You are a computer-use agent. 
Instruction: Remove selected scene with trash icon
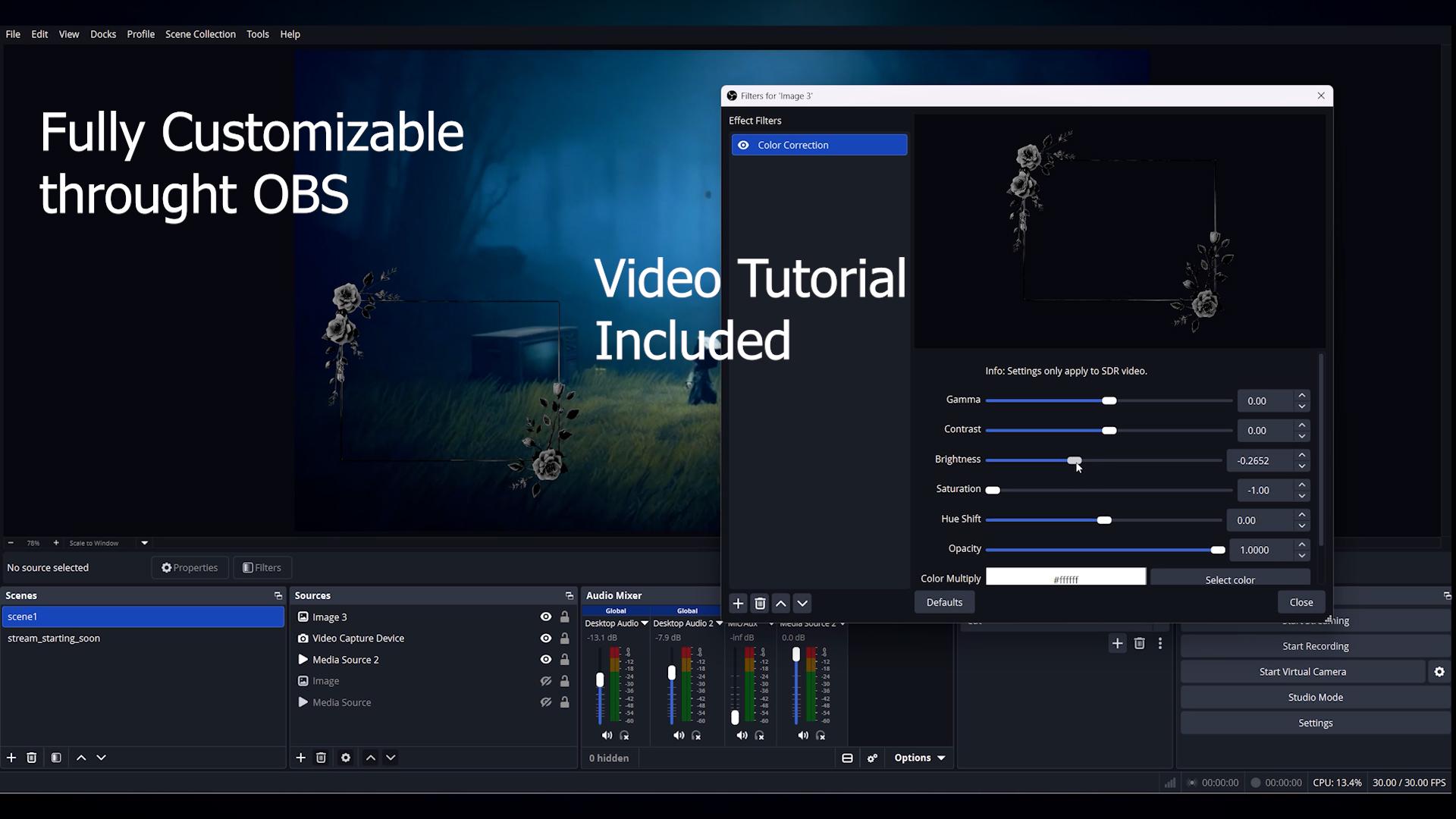(32, 758)
